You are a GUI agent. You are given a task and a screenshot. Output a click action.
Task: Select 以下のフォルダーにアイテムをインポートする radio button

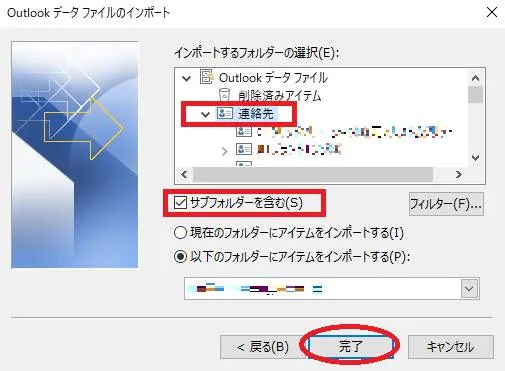pos(180,257)
